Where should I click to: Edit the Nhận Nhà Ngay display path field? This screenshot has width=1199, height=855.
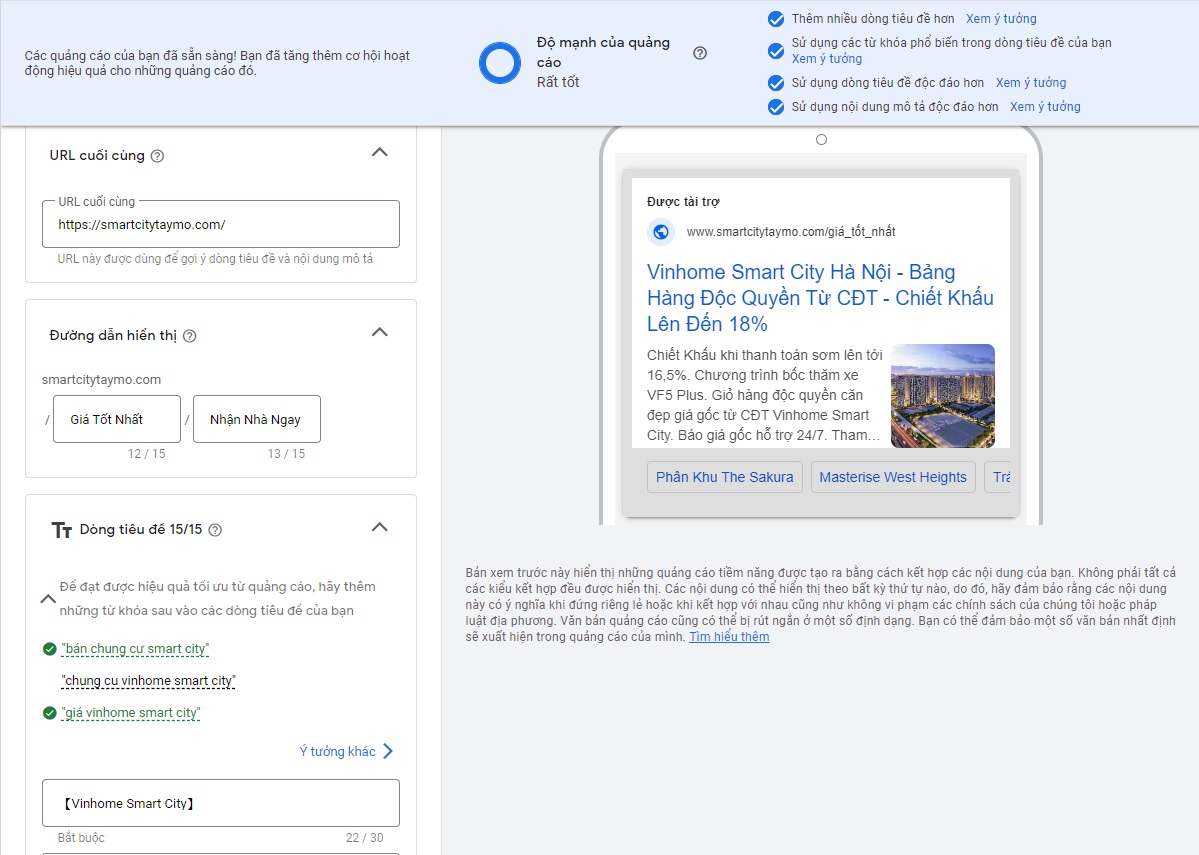pos(257,419)
